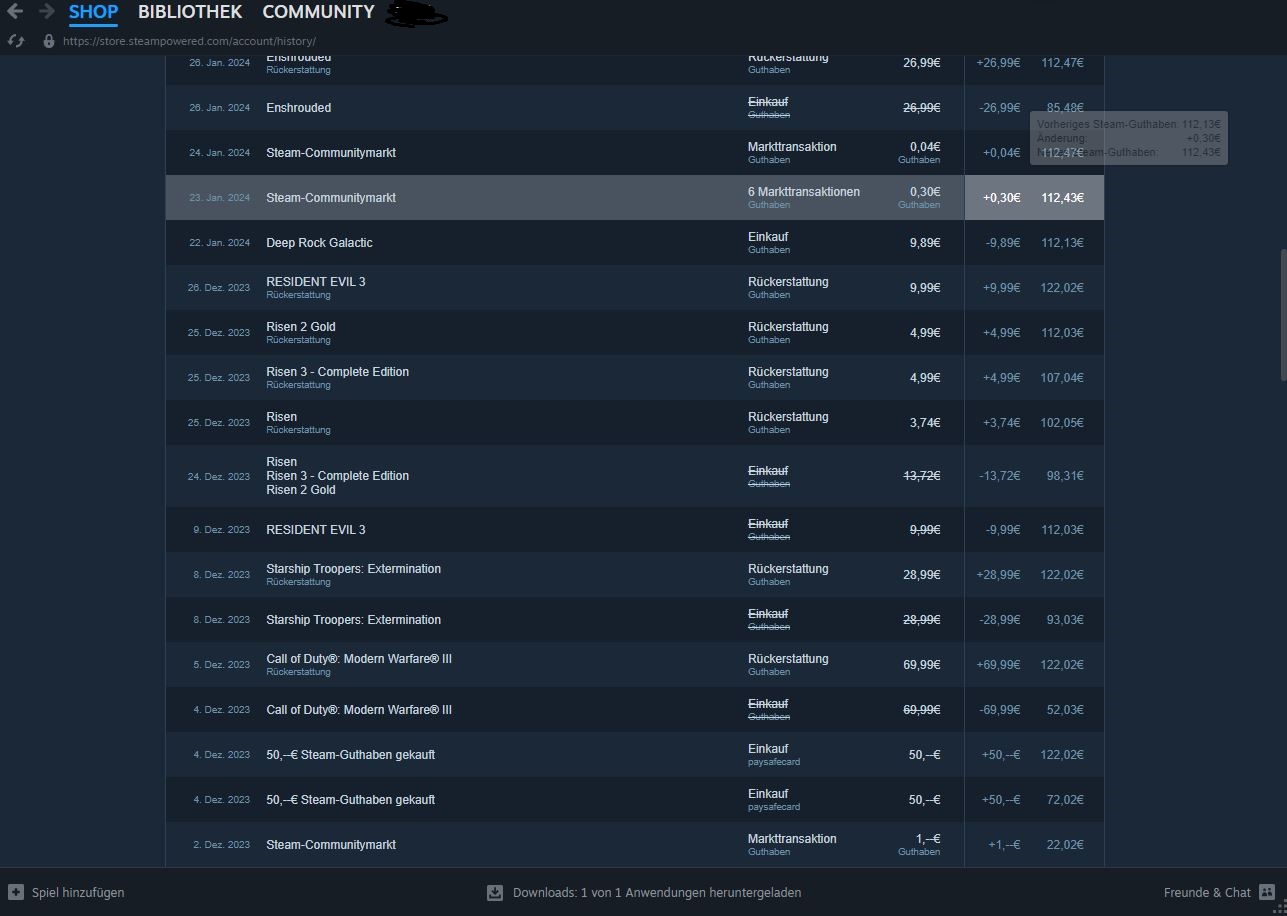1287x916 pixels.
Task: Click the page vertical scrollbar
Action: (x=1283, y=314)
